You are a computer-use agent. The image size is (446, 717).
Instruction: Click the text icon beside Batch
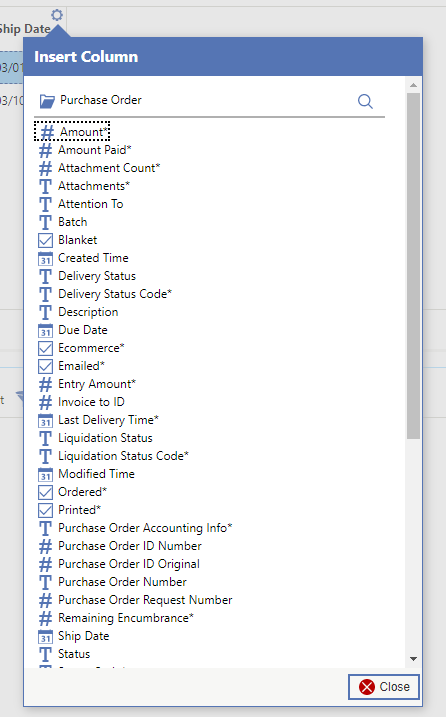pyautogui.click(x=45, y=222)
